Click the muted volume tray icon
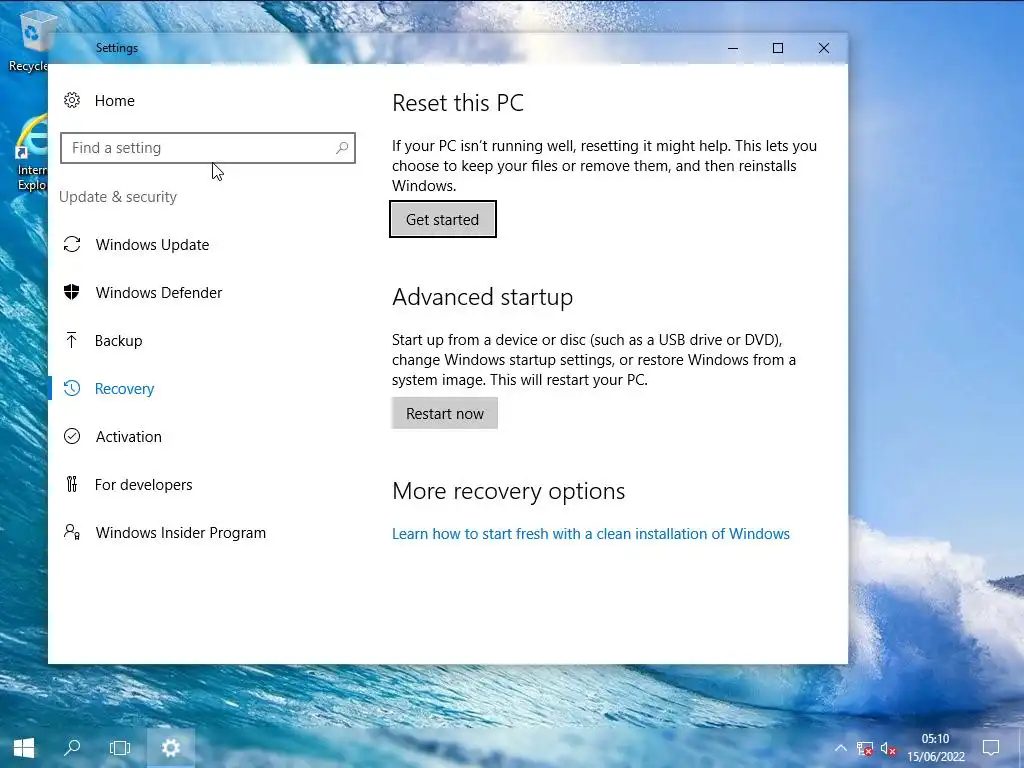Screen dimensions: 1024x768 (x=888, y=748)
